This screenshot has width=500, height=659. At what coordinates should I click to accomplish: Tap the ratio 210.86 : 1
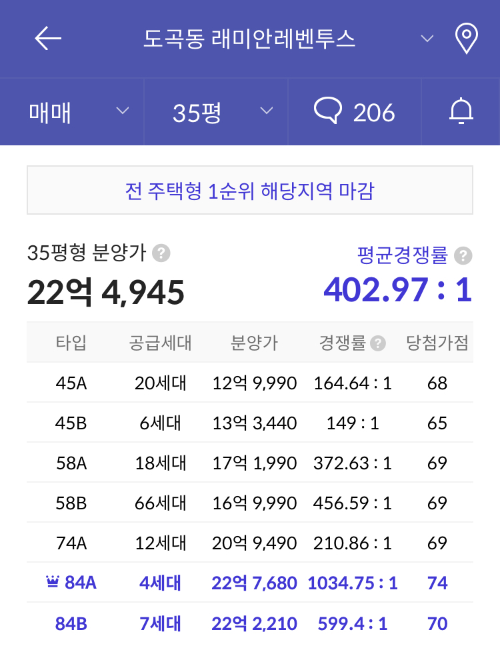click(x=353, y=543)
